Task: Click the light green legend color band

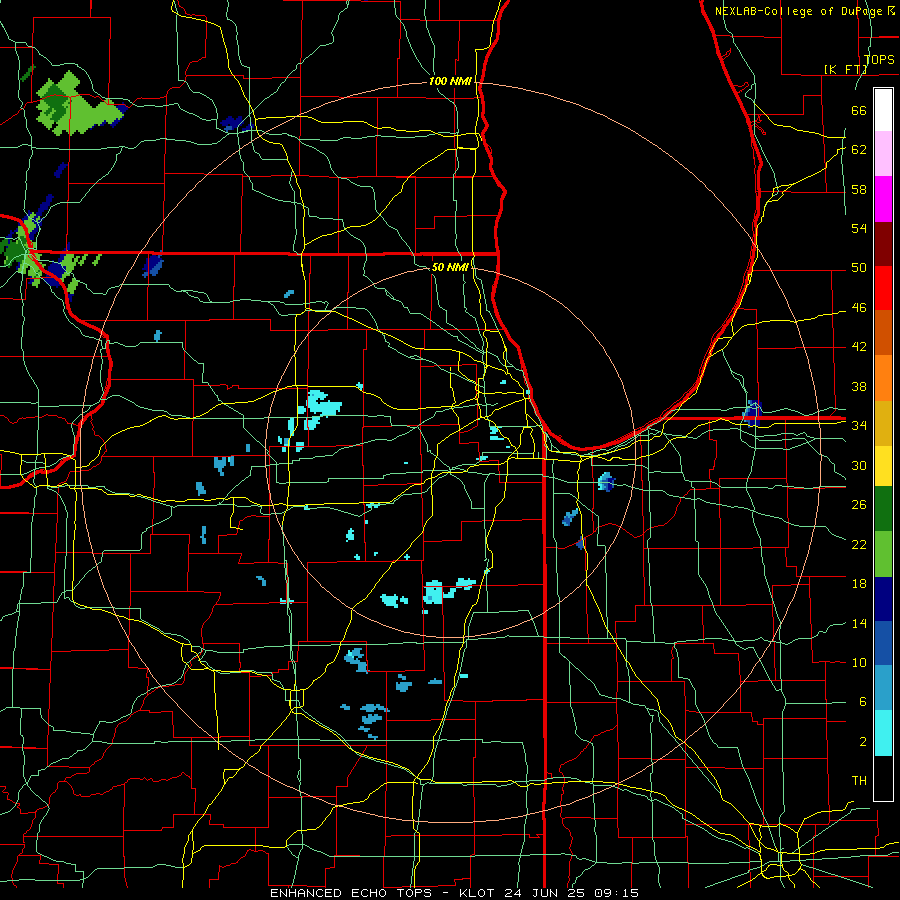Action: pos(883,554)
